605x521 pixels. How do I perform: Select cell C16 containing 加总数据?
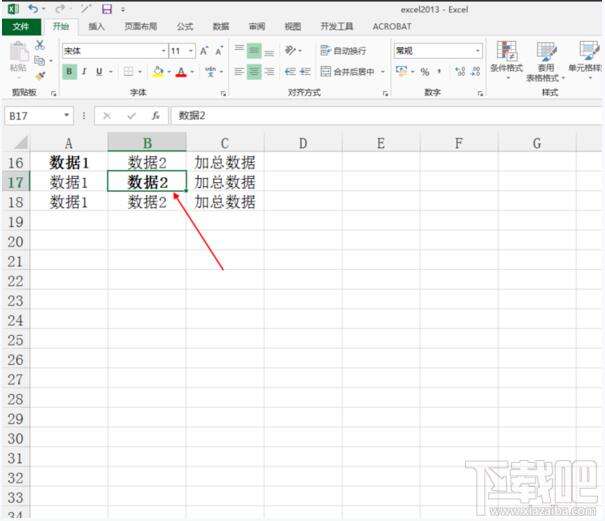pos(224,162)
